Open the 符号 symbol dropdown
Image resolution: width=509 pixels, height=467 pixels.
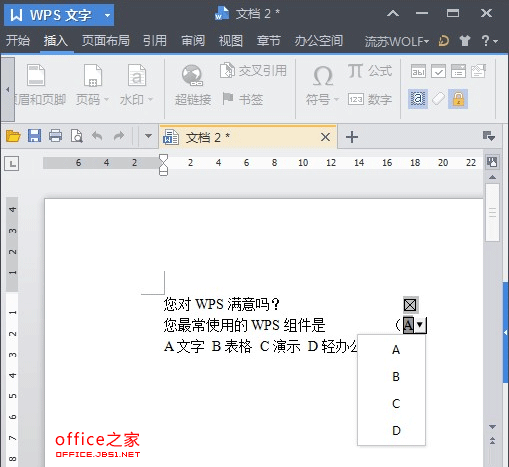click(x=322, y=85)
